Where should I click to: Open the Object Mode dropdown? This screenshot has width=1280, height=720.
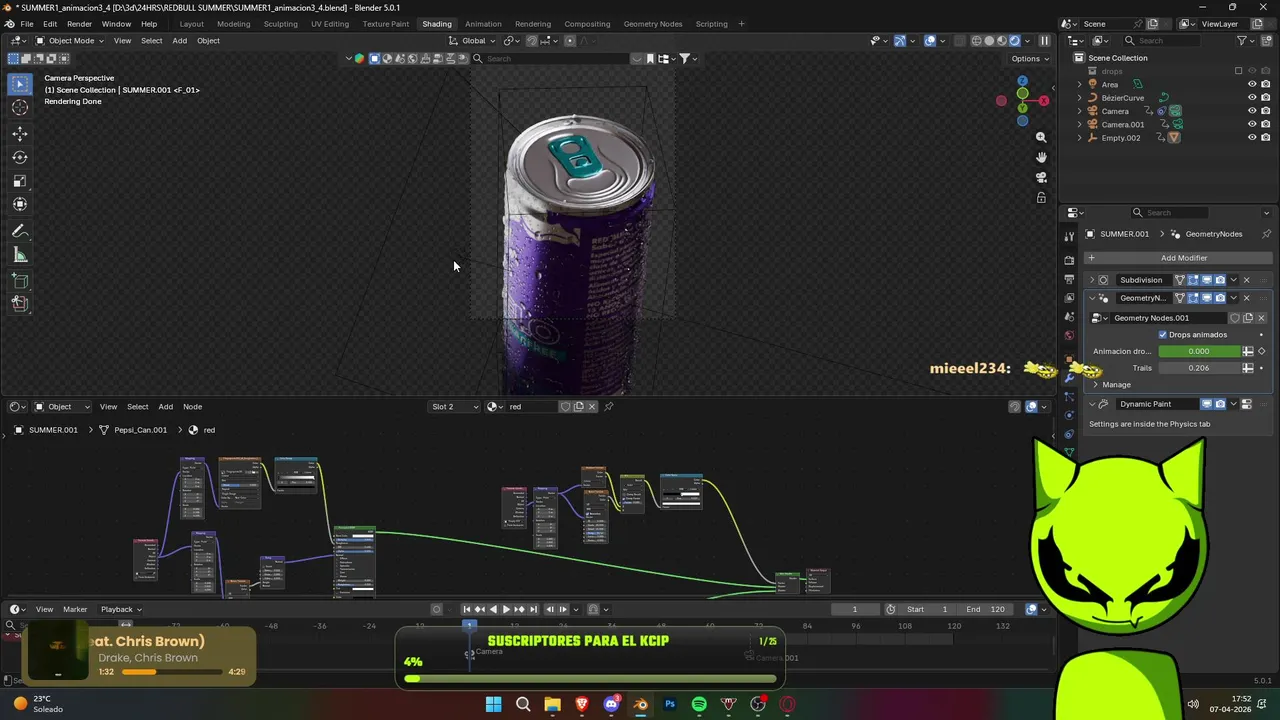[70, 41]
